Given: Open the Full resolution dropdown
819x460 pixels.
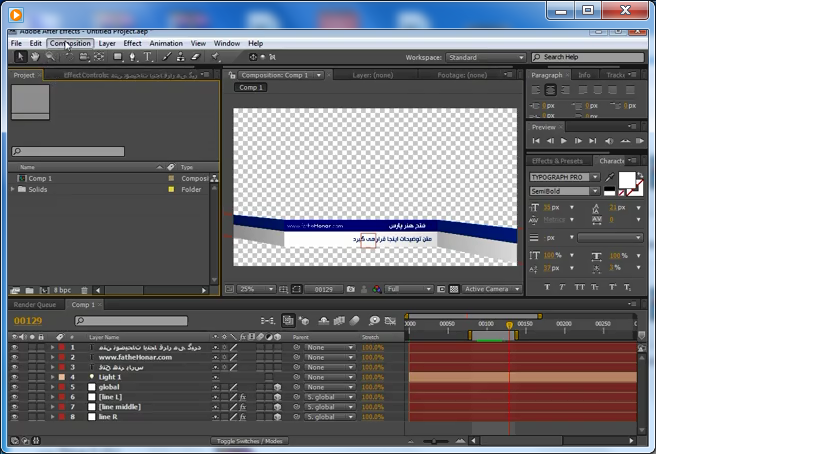Looking at the screenshot, I should 409,289.
